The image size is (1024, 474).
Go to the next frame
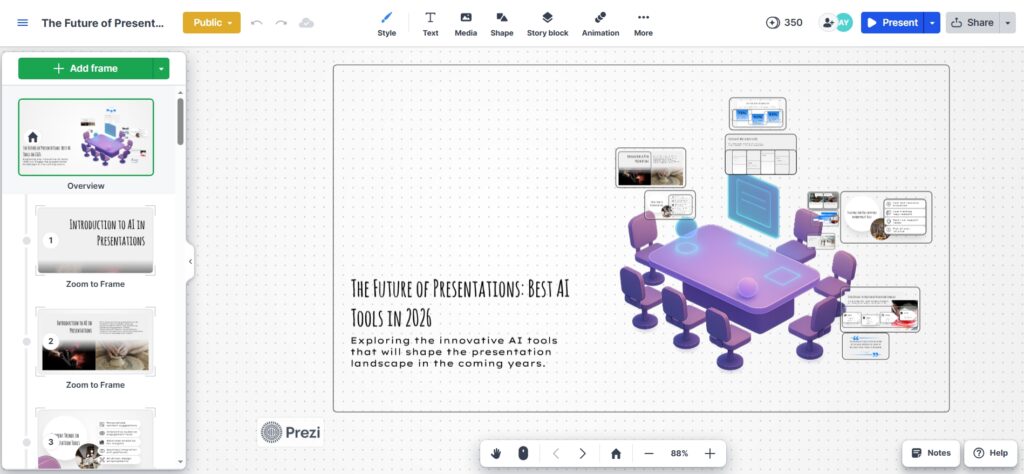click(583, 453)
